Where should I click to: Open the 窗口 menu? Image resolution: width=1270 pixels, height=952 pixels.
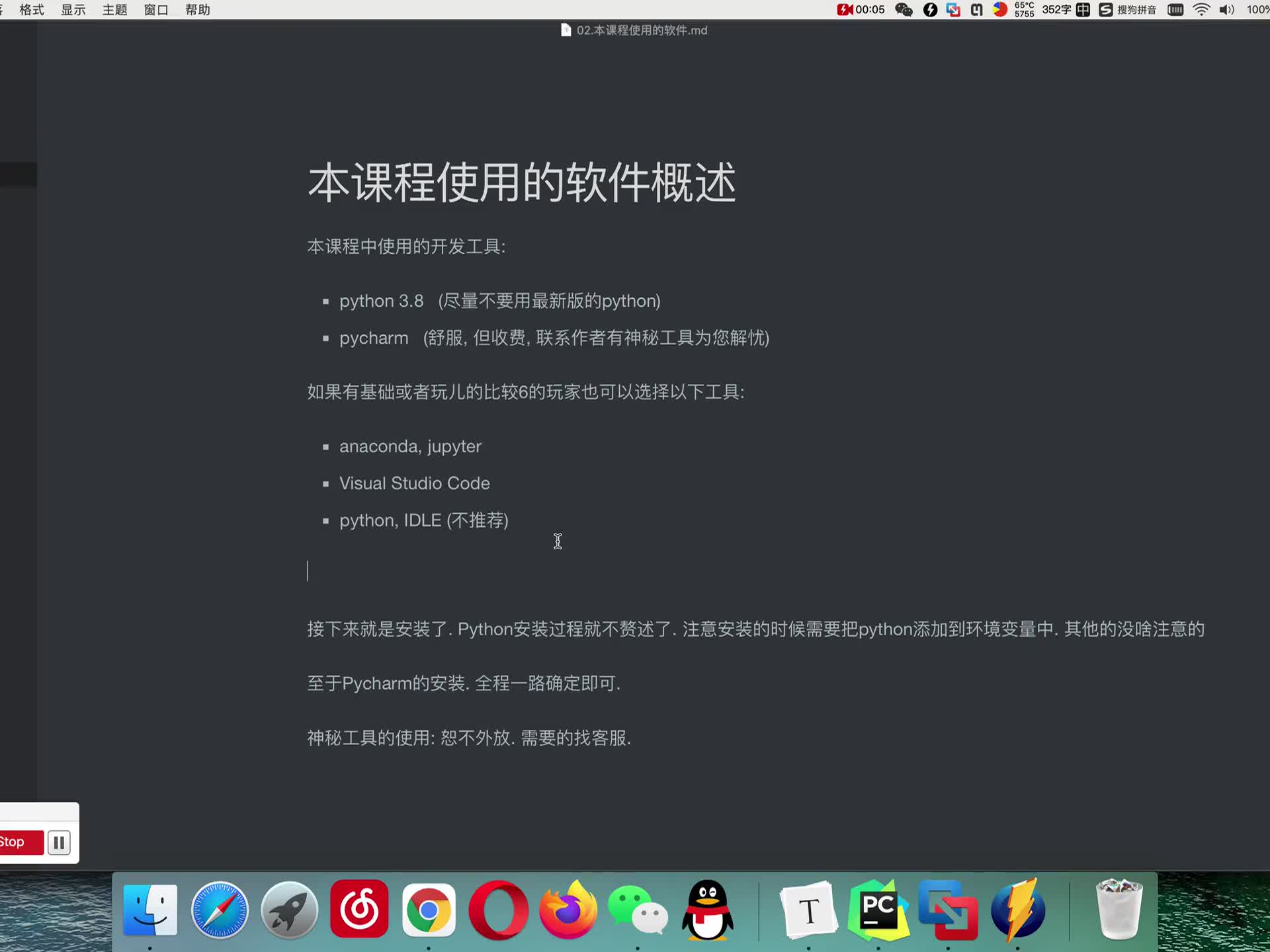pos(156,10)
